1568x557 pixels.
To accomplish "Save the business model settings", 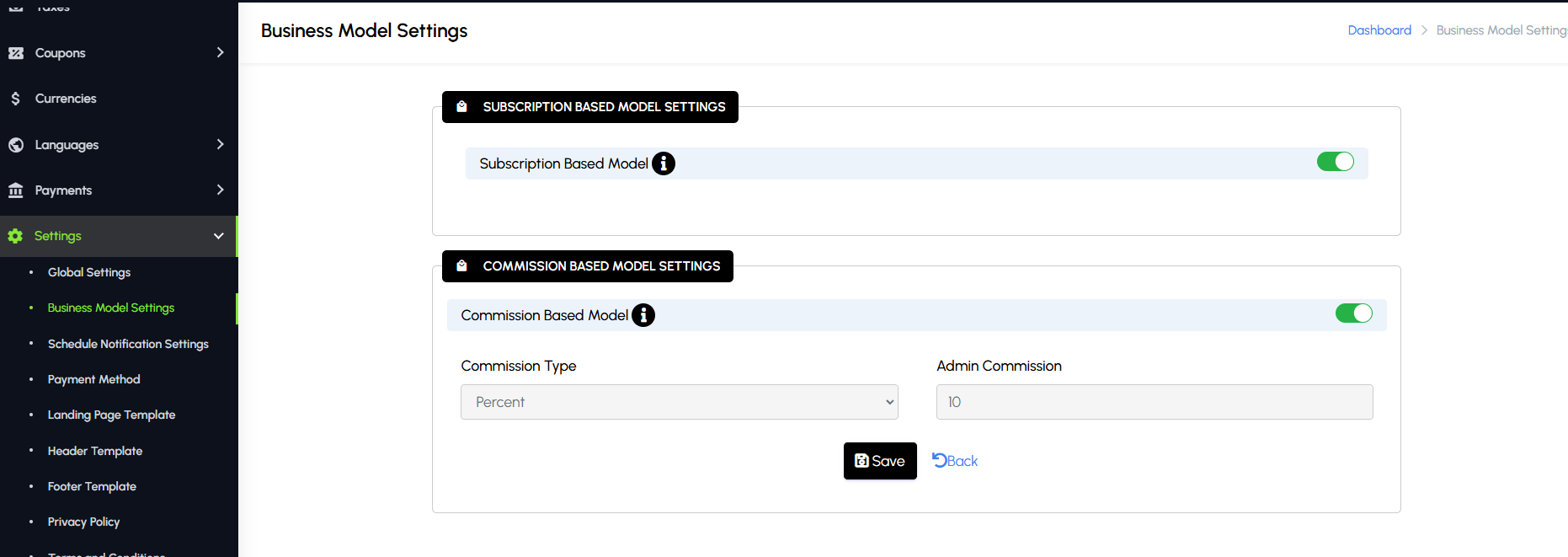I will click(880, 461).
